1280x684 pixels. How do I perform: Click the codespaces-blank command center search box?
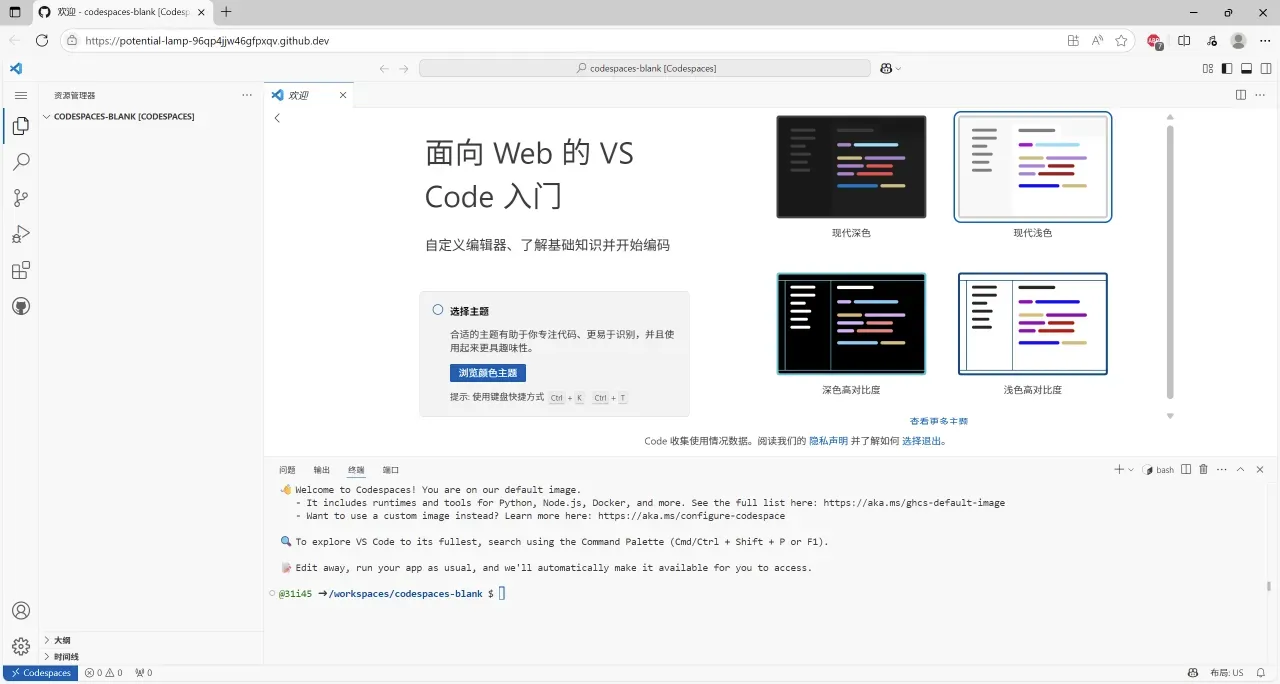click(645, 68)
